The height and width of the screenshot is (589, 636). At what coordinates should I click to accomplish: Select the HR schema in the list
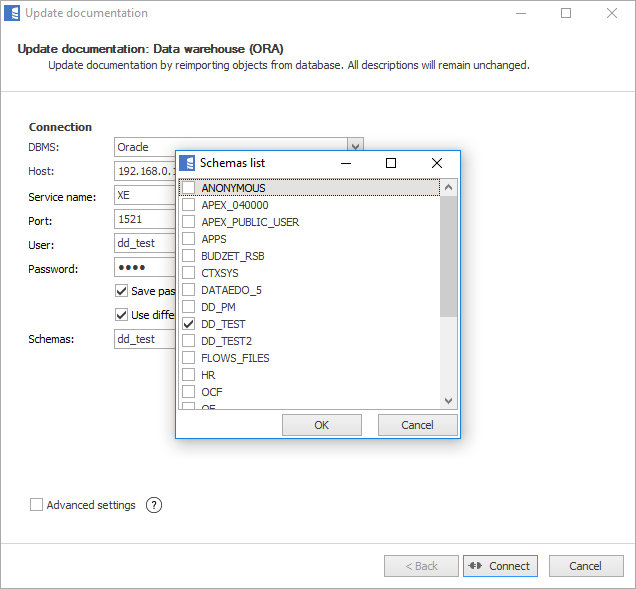coord(208,375)
